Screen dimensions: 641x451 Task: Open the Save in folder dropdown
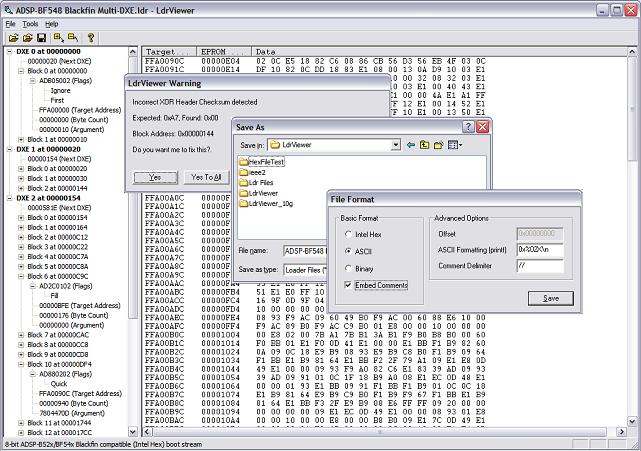click(395, 145)
